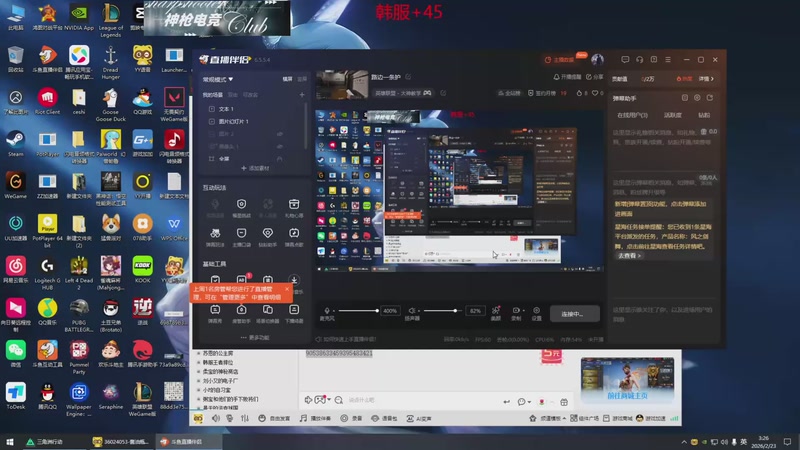Open the mixer sliders icon in YY toolbar
This screenshot has height=450, width=800.
click(245, 418)
